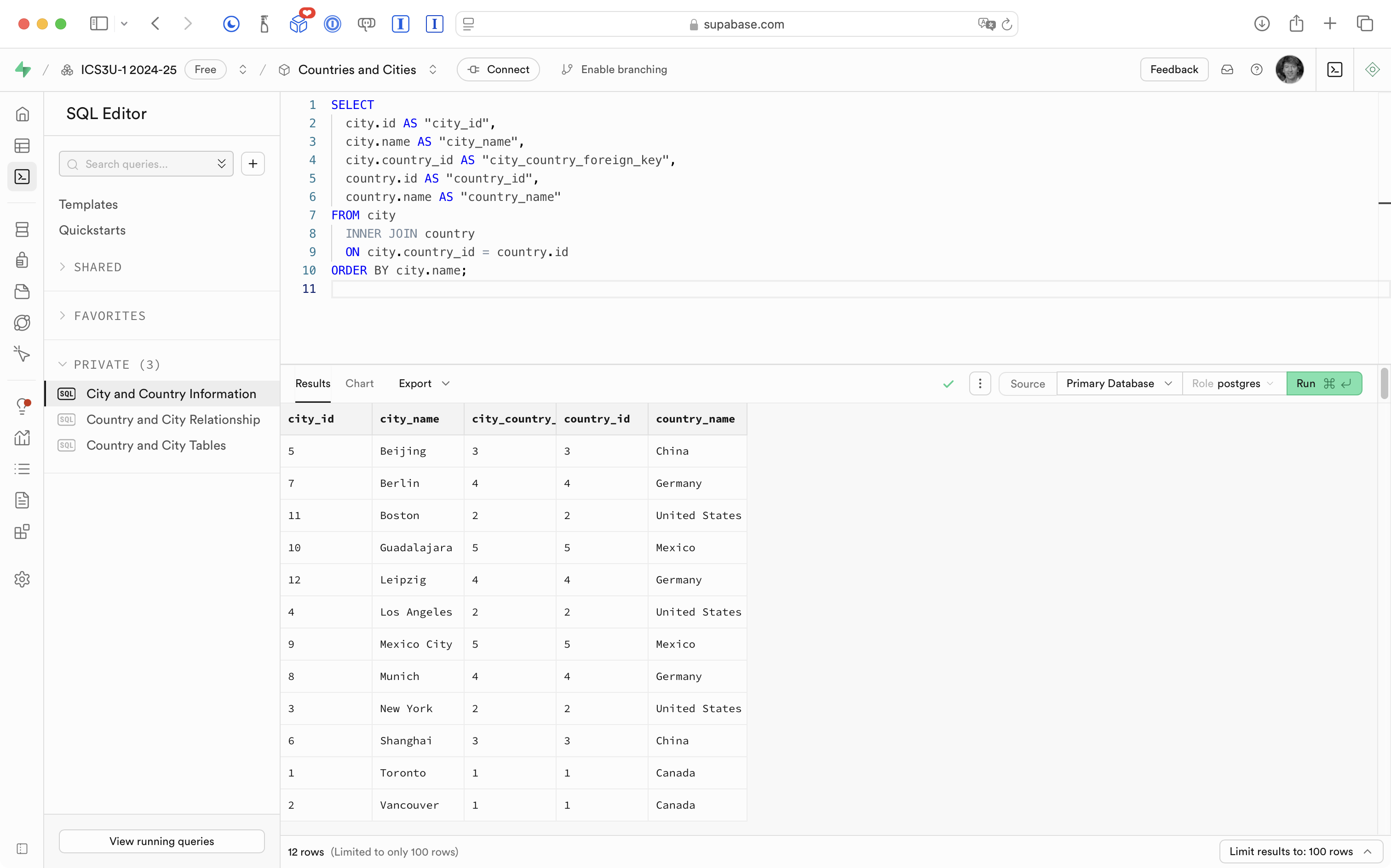Open the Reports chart sidebar icon
Screen dimensions: 1391x868
(23, 438)
